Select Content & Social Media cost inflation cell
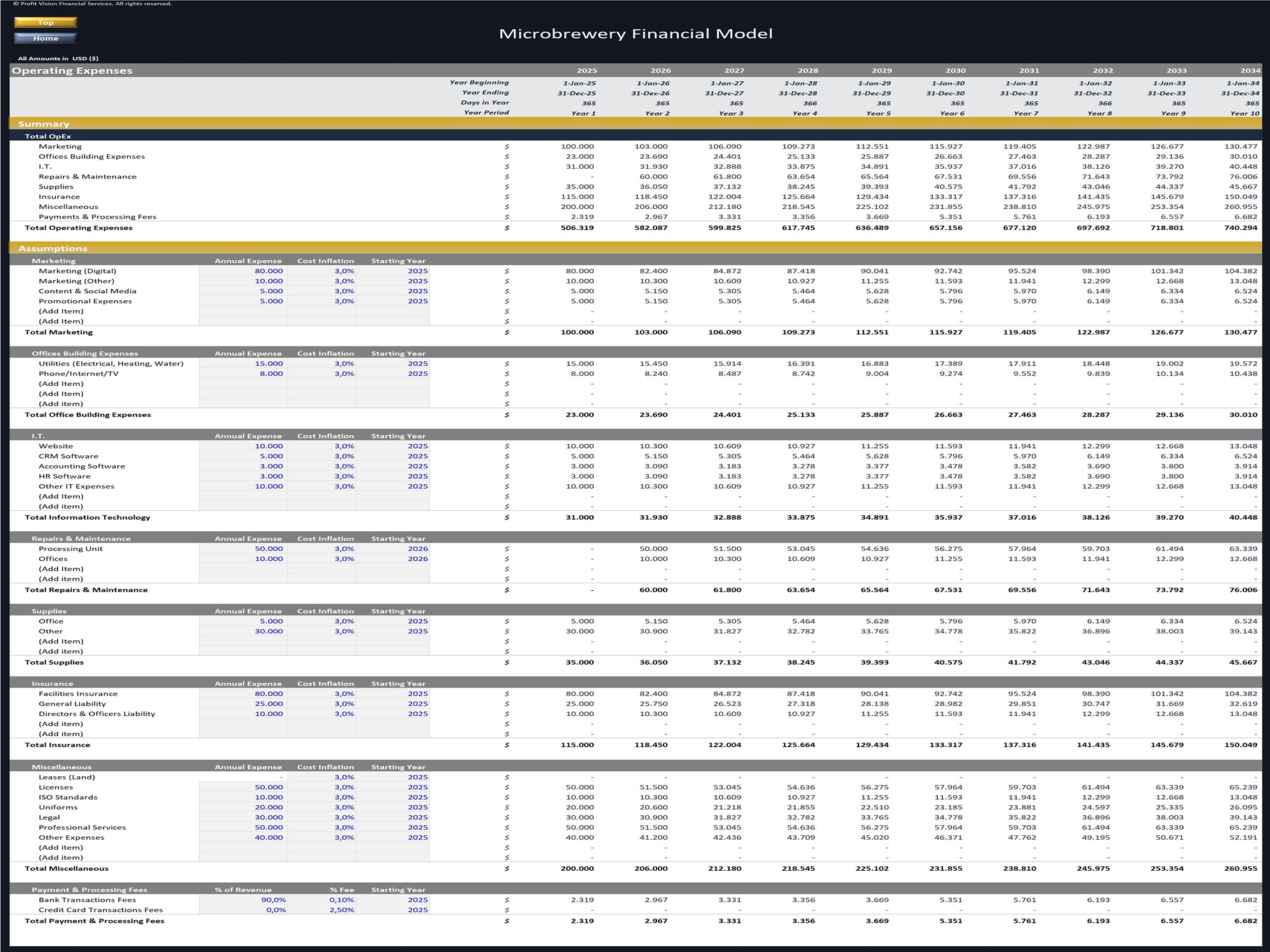1270x952 pixels. click(x=322, y=291)
